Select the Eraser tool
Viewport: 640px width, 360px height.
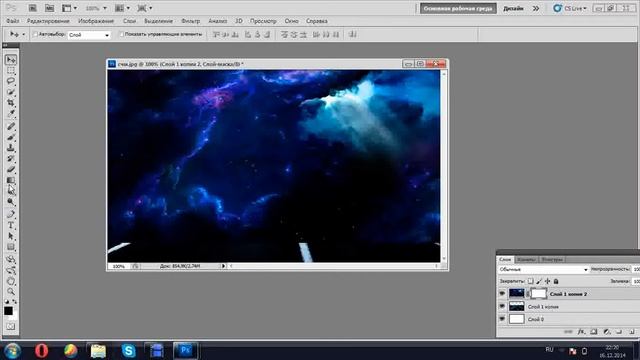click(11, 169)
